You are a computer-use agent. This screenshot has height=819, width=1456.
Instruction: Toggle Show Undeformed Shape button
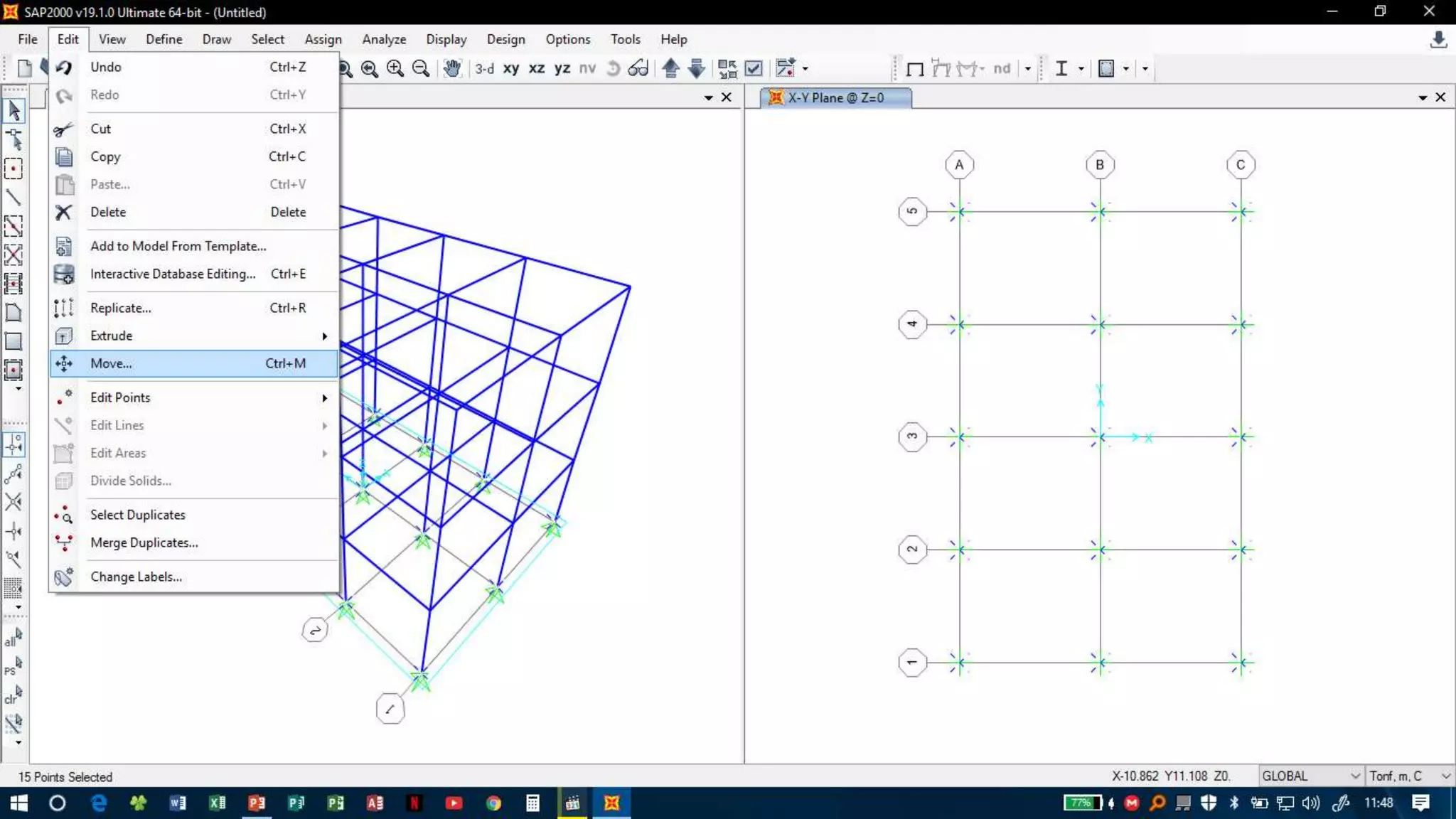pos(915,69)
